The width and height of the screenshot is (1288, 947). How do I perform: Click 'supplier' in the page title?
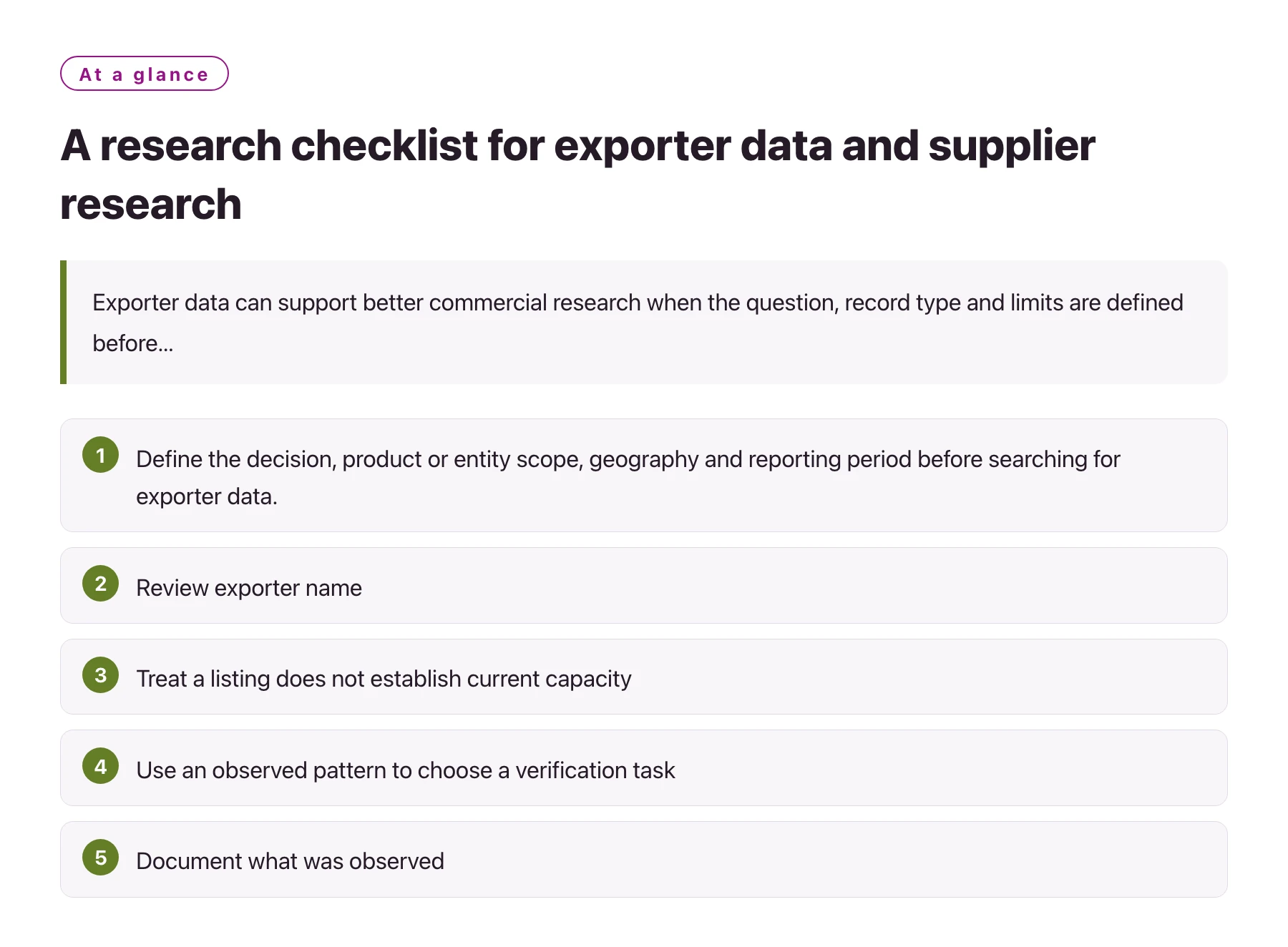pos(1012,147)
